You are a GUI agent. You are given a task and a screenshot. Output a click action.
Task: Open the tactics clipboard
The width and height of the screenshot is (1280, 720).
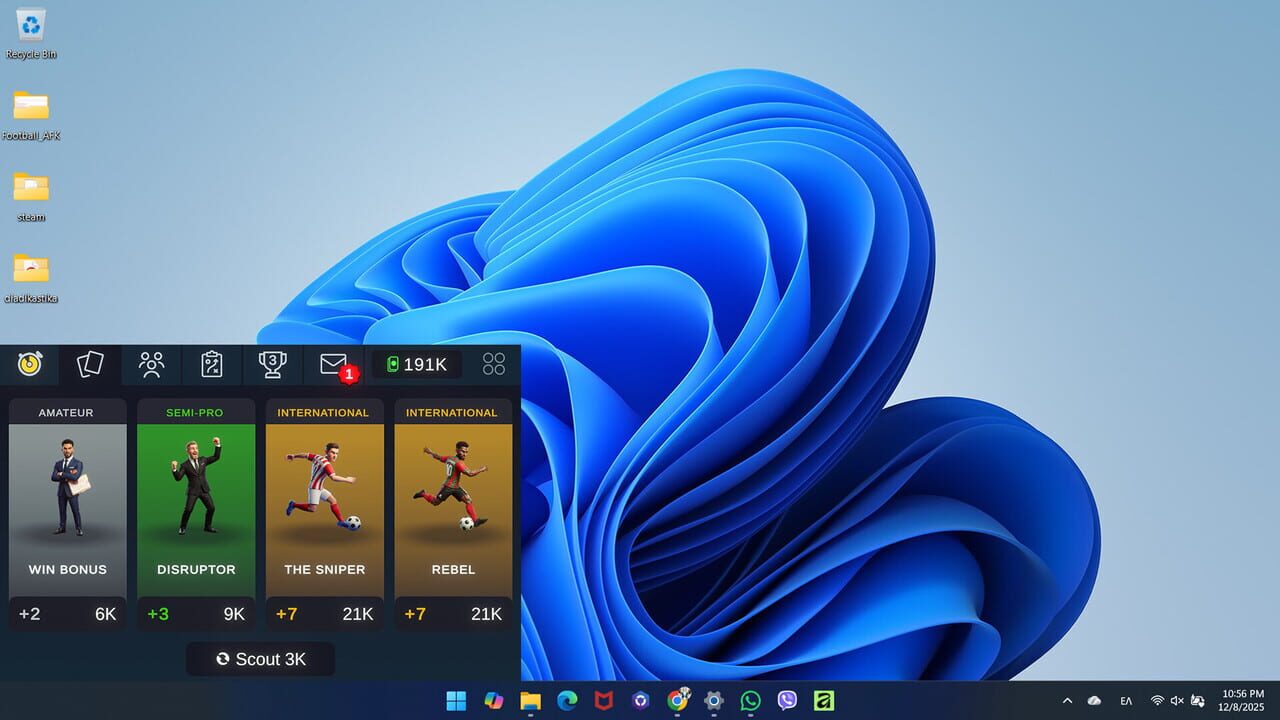point(211,364)
